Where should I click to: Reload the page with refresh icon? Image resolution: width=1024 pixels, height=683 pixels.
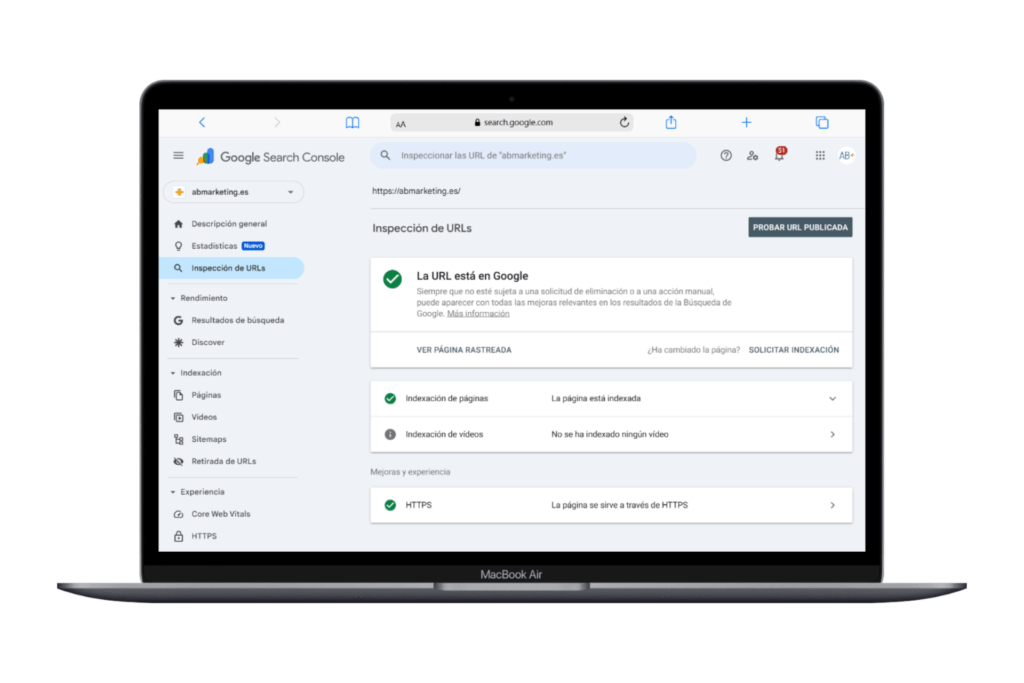(624, 122)
